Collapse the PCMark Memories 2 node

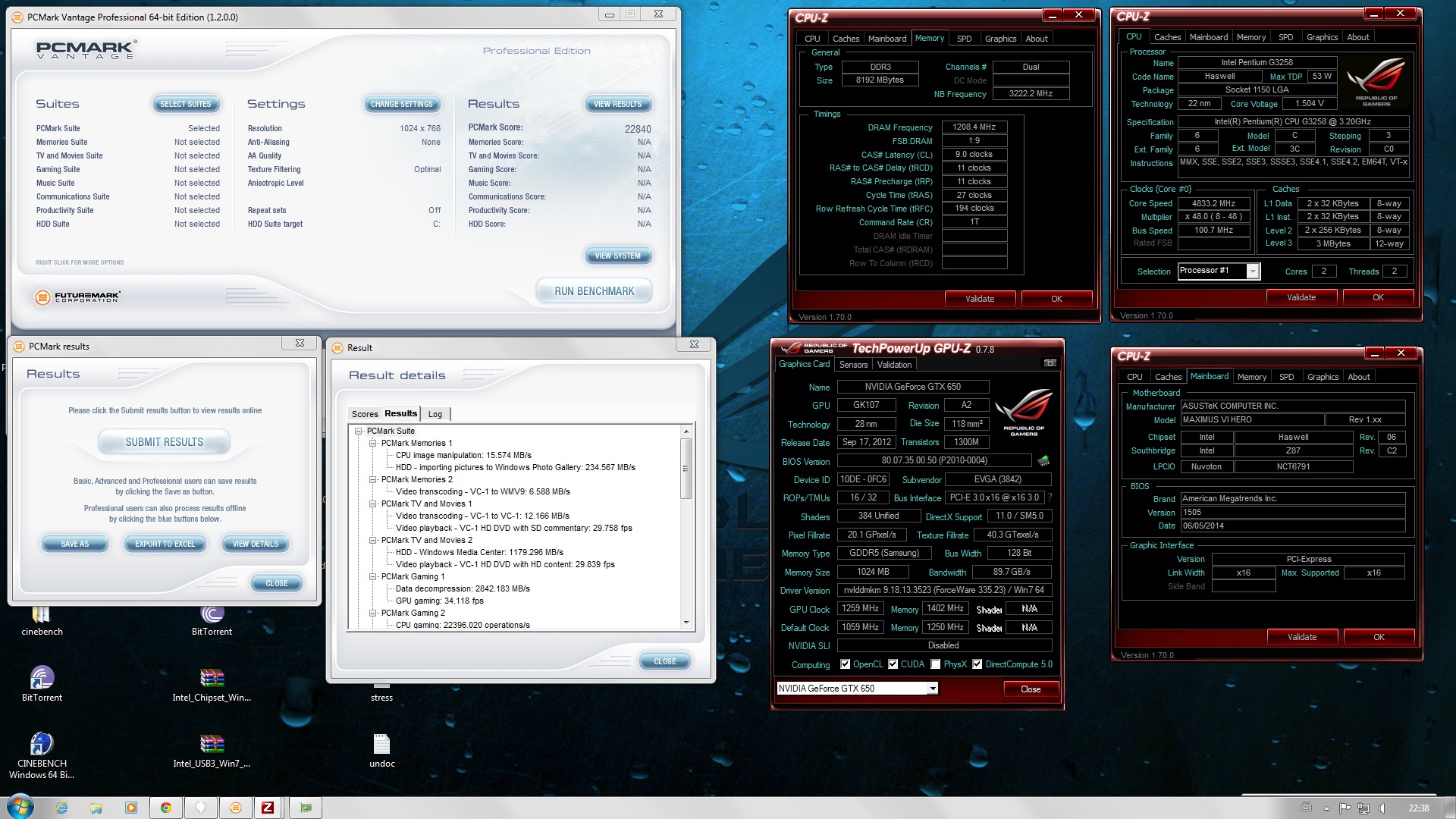(372, 479)
